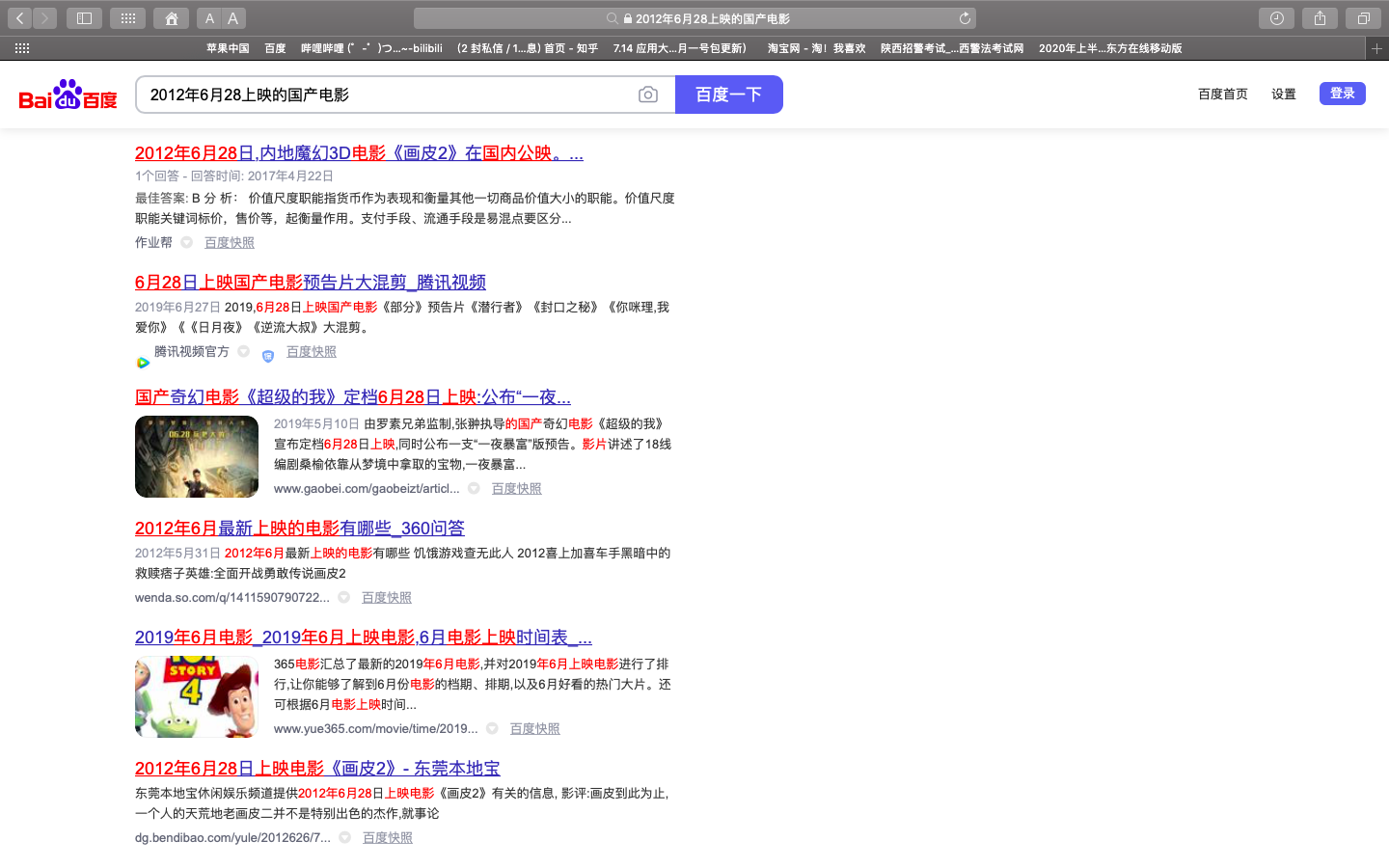
Task: Click the 腾讯视频官方 source name
Action: (x=192, y=351)
